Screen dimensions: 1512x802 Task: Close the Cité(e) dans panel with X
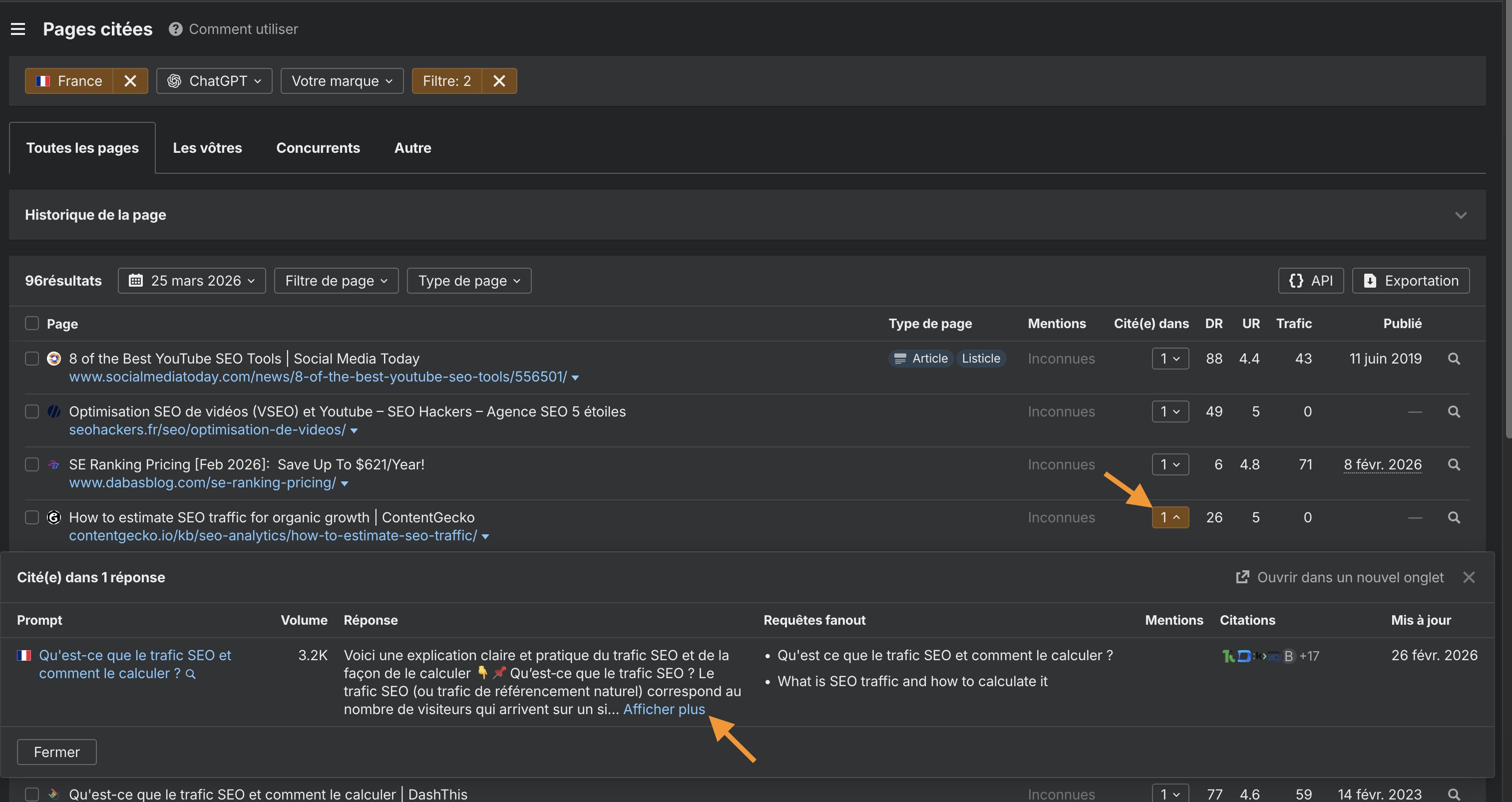click(x=1469, y=577)
